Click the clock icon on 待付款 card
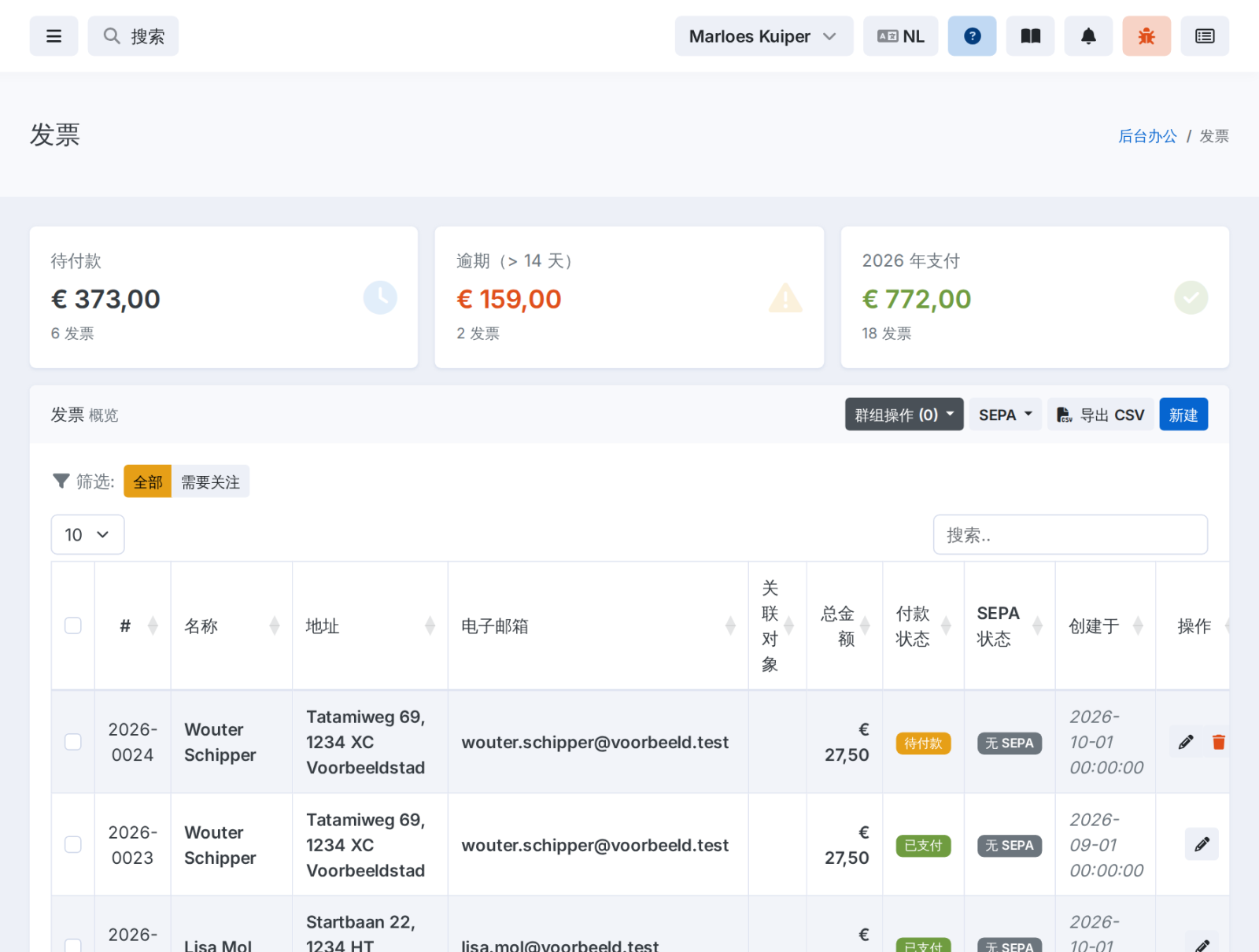This screenshot has height=952, width=1259. point(380,297)
